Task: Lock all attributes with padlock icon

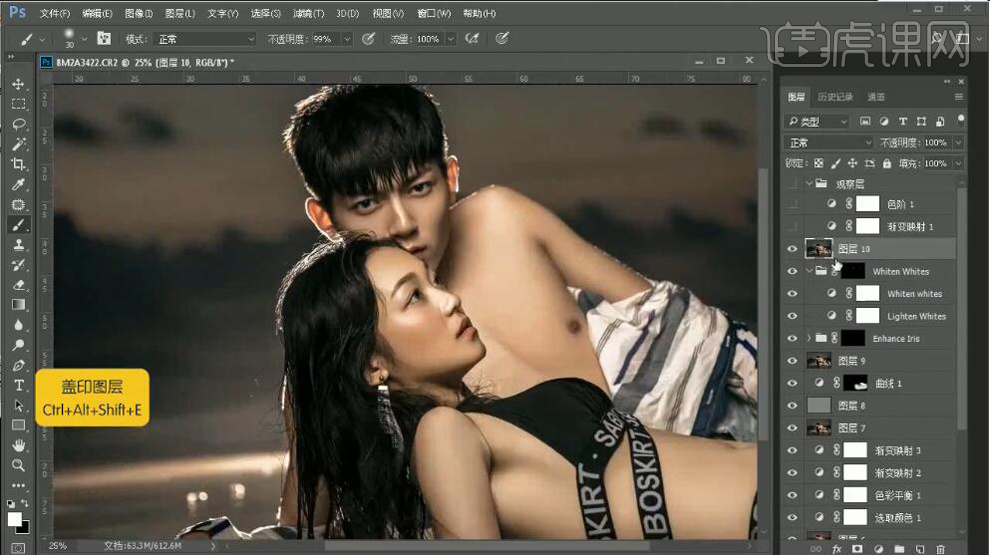Action: 886,164
